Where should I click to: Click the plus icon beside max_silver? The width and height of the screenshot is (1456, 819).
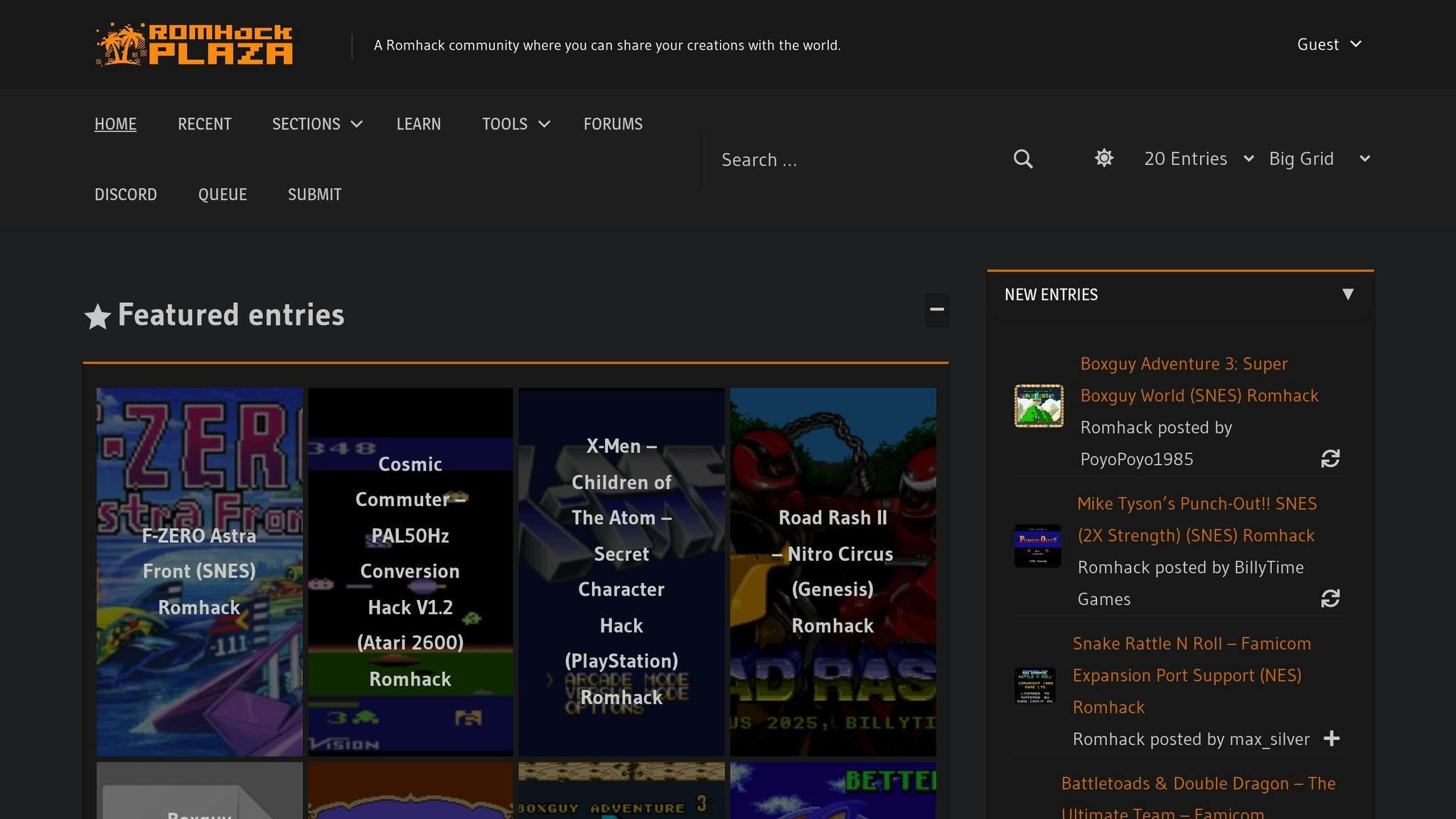click(x=1332, y=739)
